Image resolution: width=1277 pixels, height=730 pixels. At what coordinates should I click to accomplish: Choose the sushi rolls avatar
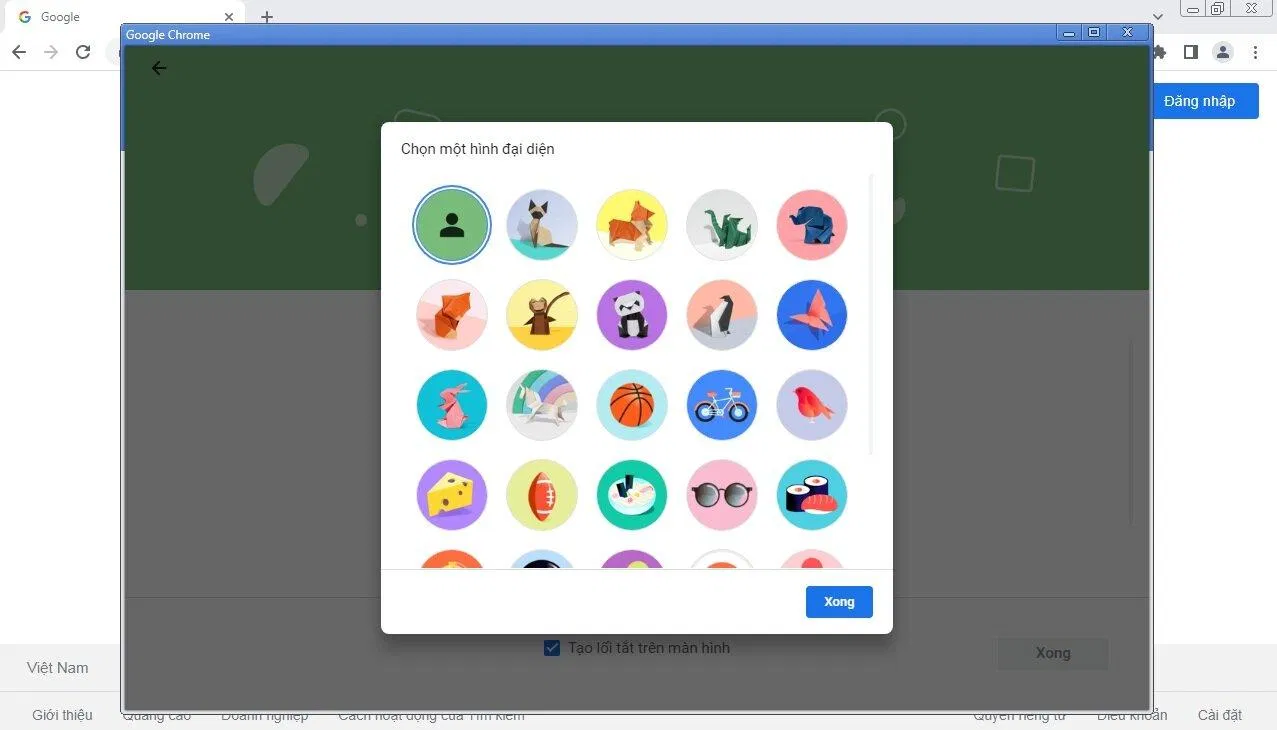coord(812,495)
